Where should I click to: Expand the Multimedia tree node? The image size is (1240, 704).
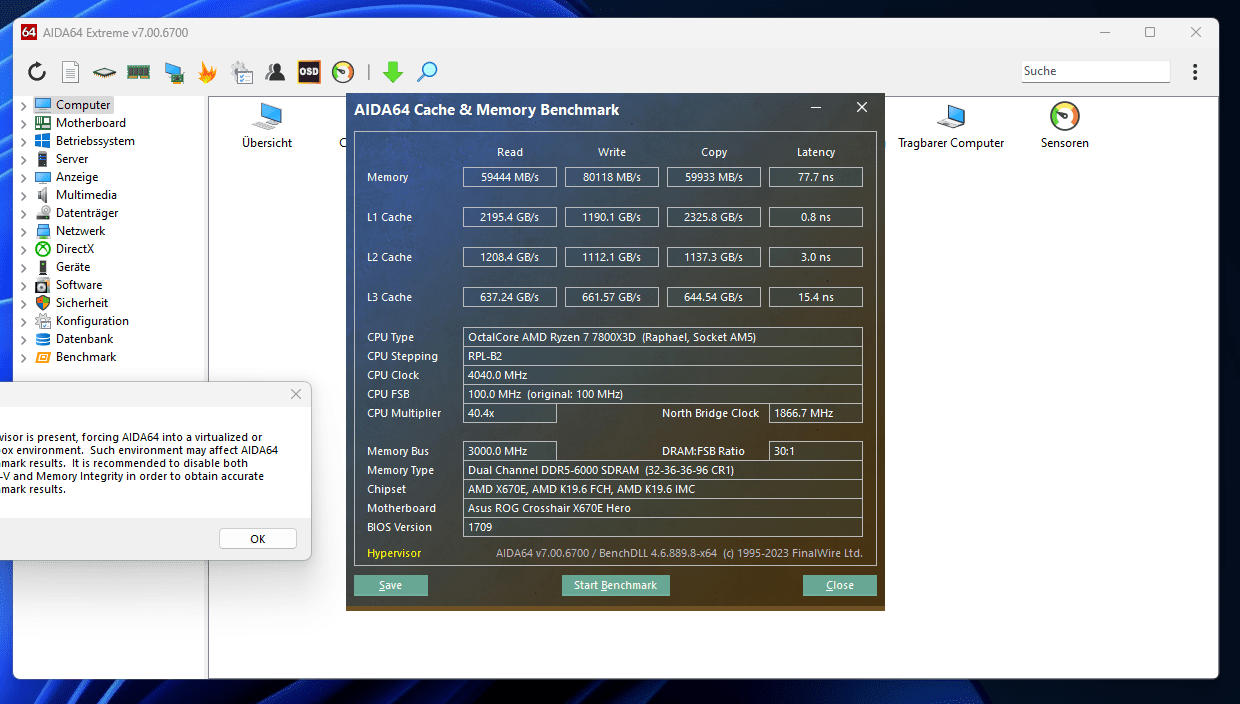point(24,195)
